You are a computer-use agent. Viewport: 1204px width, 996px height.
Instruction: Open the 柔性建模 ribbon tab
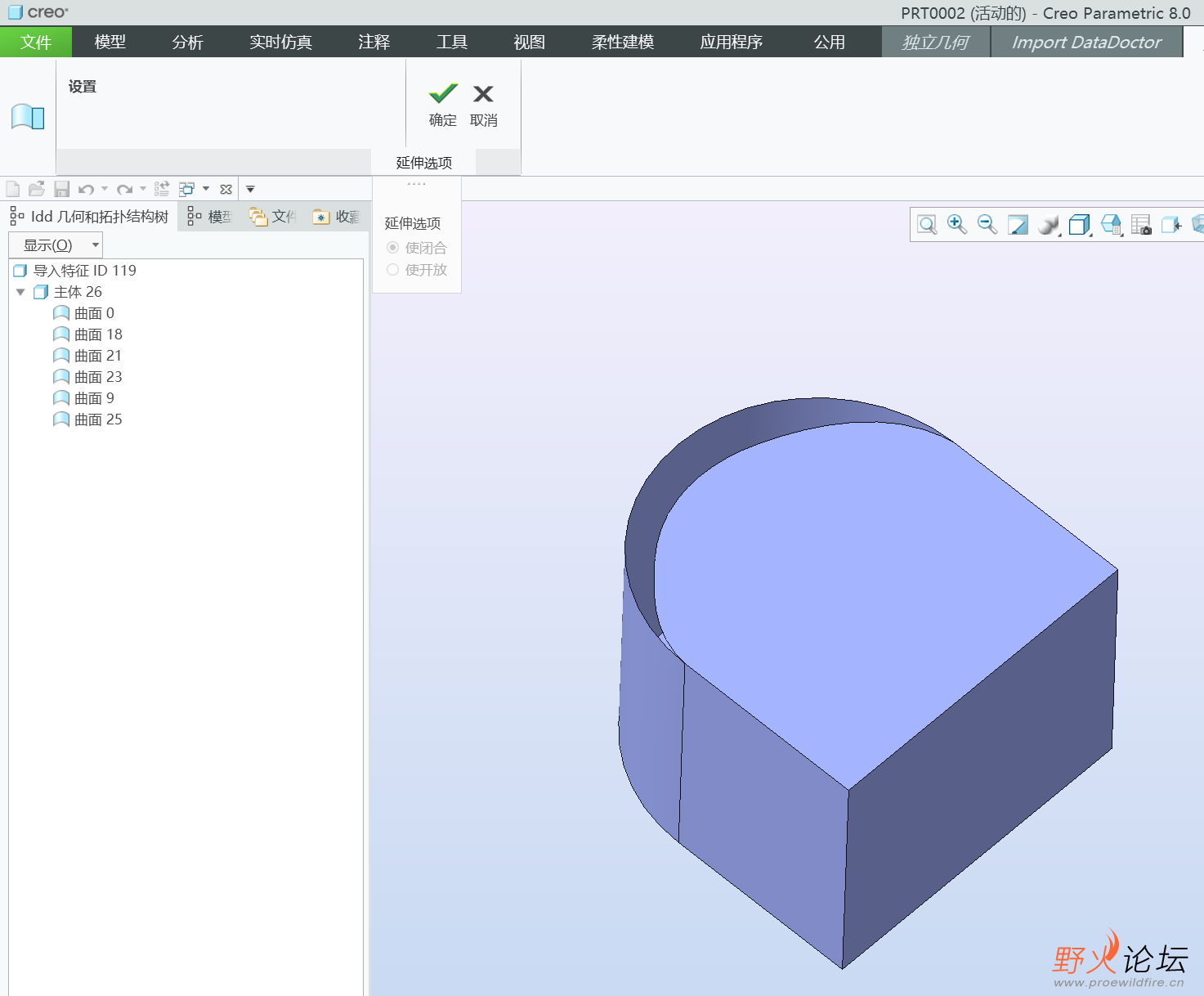click(x=622, y=42)
